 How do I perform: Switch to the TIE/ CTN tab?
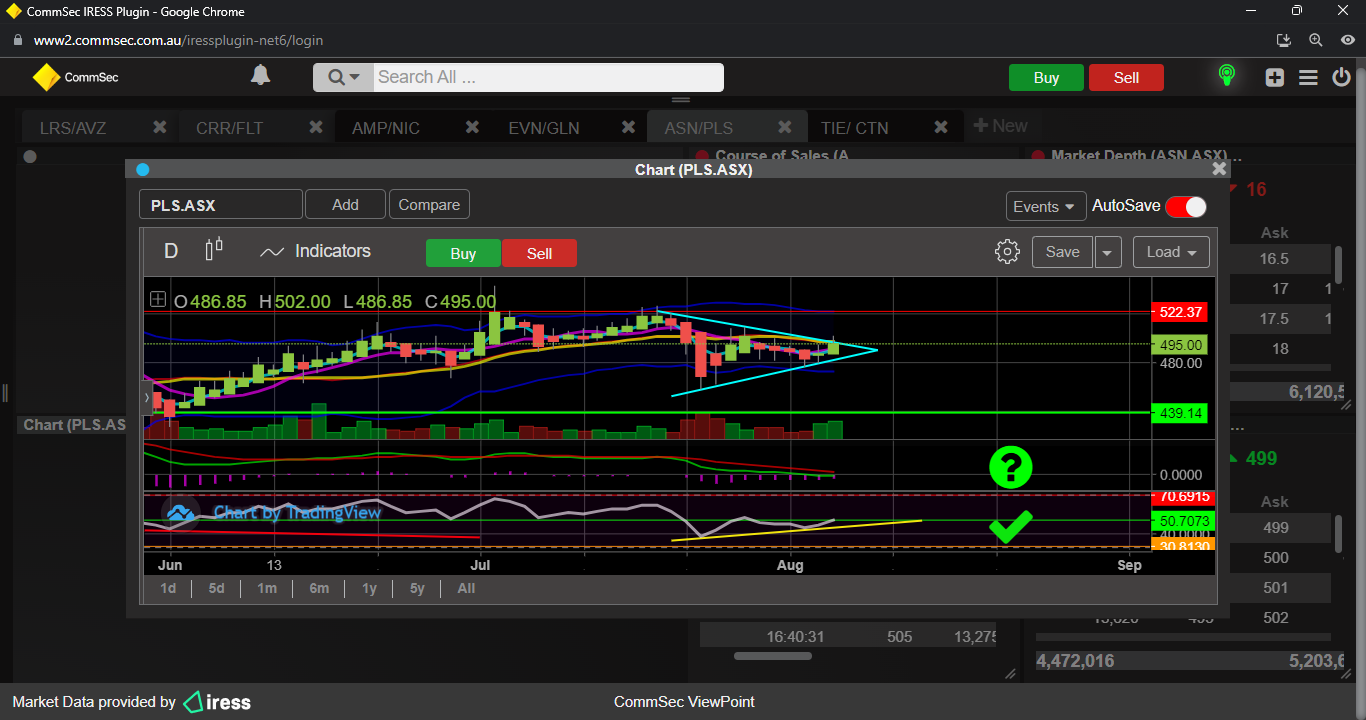854,128
